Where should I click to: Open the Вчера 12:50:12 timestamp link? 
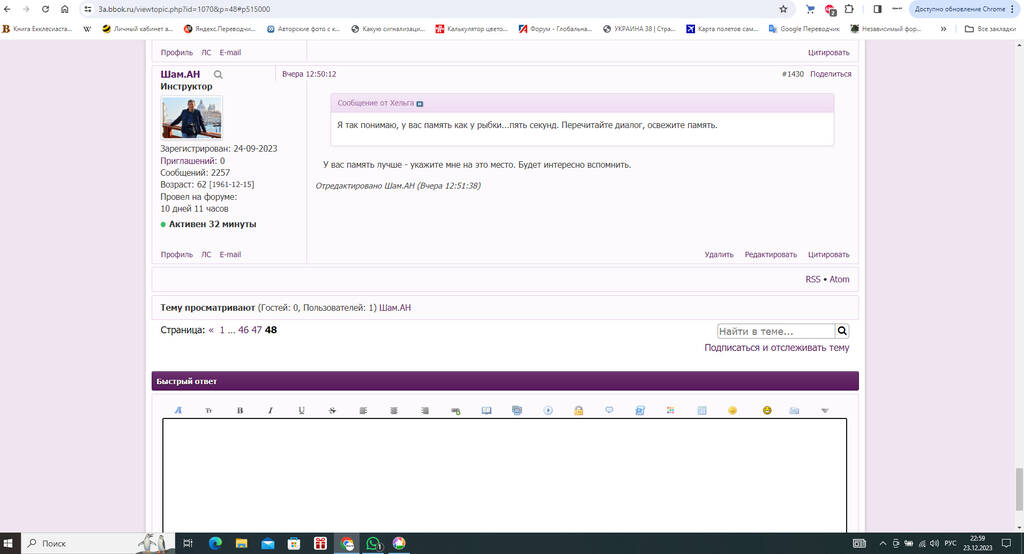[x=309, y=74]
